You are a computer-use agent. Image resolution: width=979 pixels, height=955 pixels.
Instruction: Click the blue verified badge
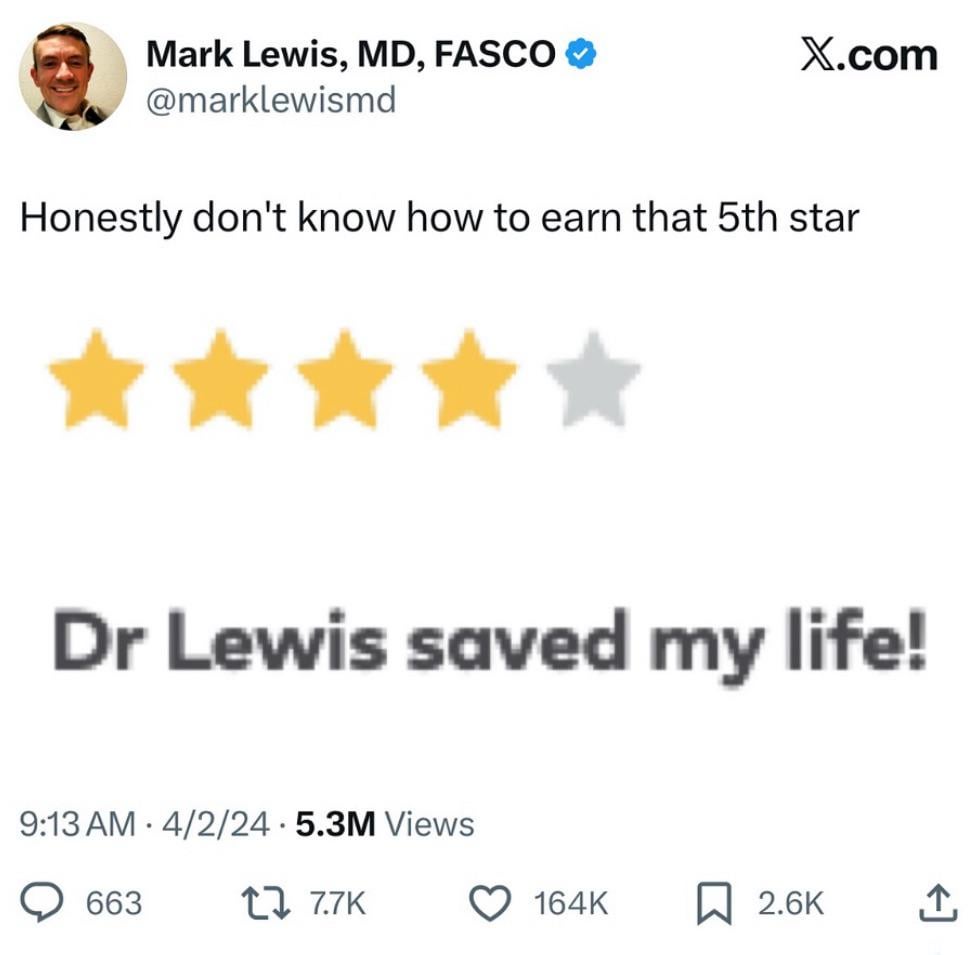click(581, 54)
